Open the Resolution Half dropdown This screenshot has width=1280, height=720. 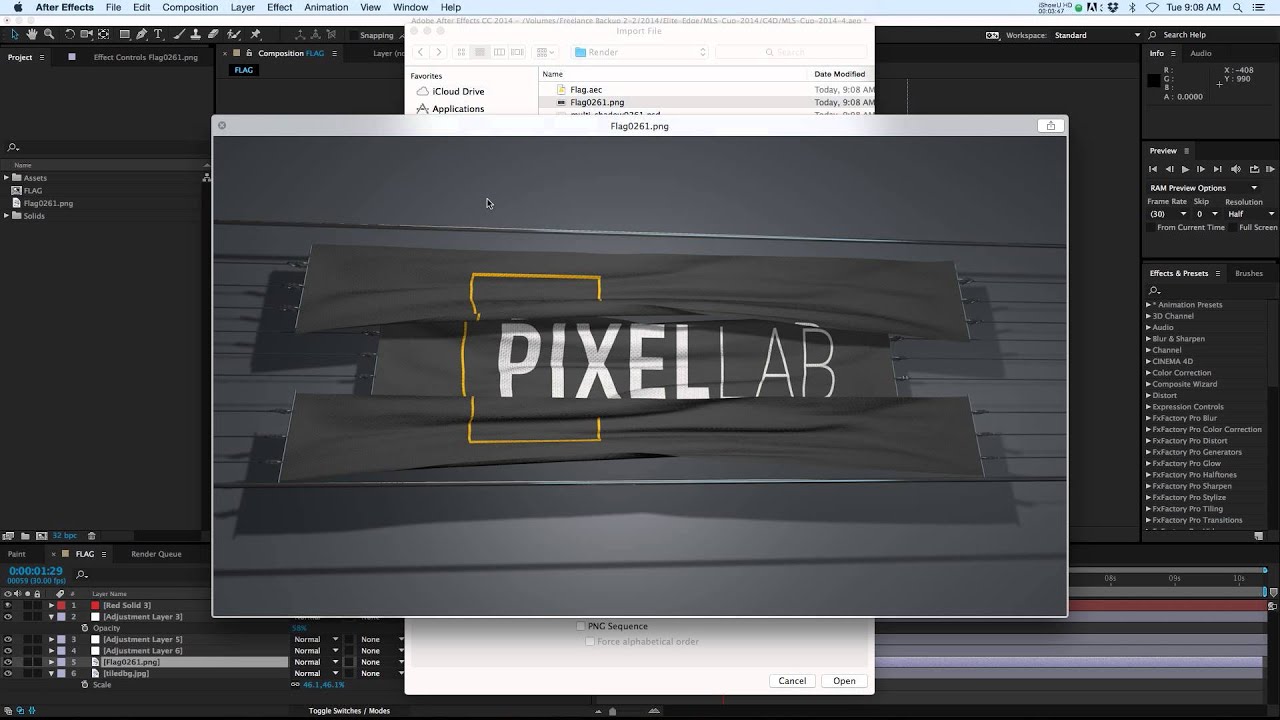[x=1250, y=214]
